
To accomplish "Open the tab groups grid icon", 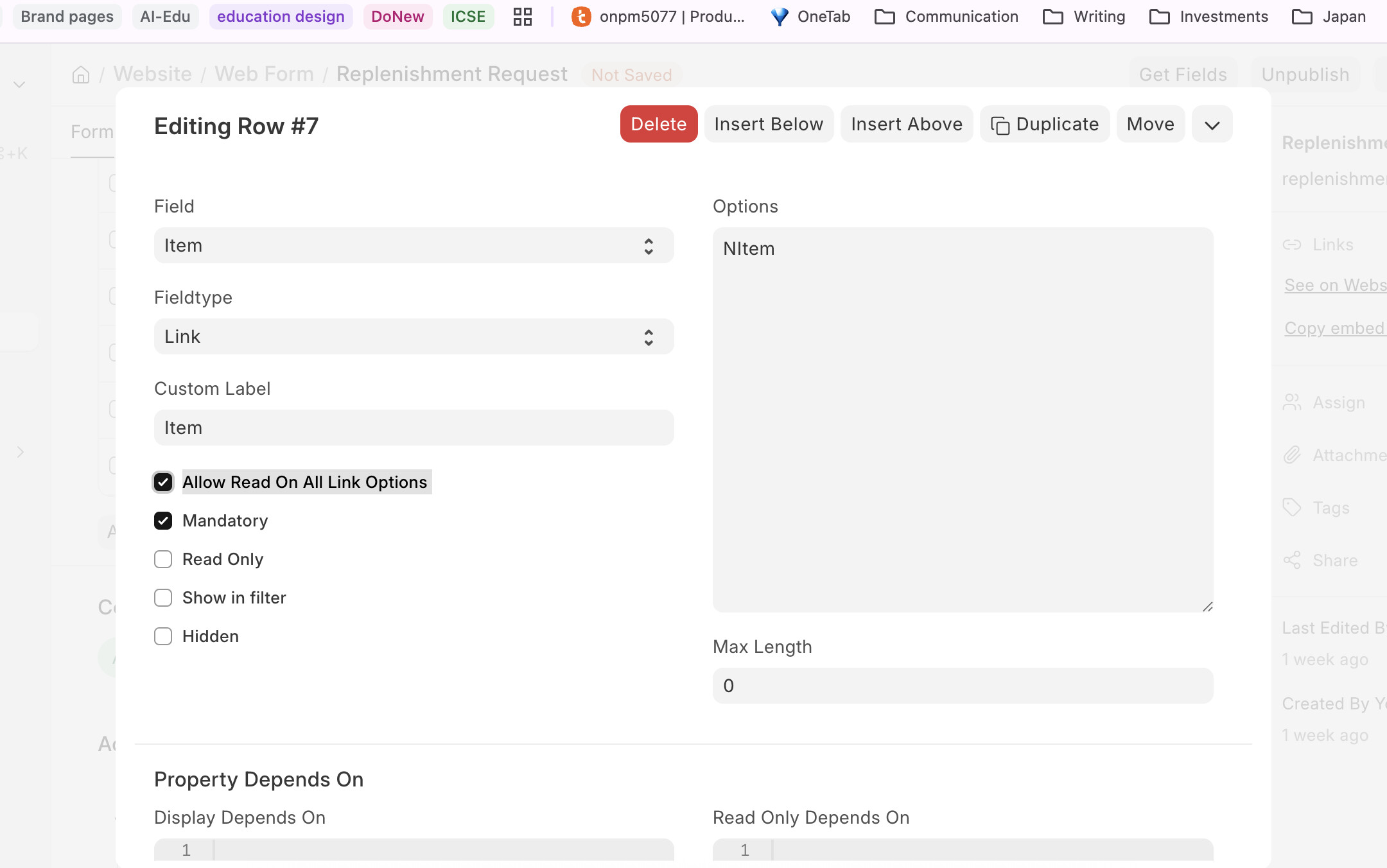I will pyautogui.click(x=523, y=17).
